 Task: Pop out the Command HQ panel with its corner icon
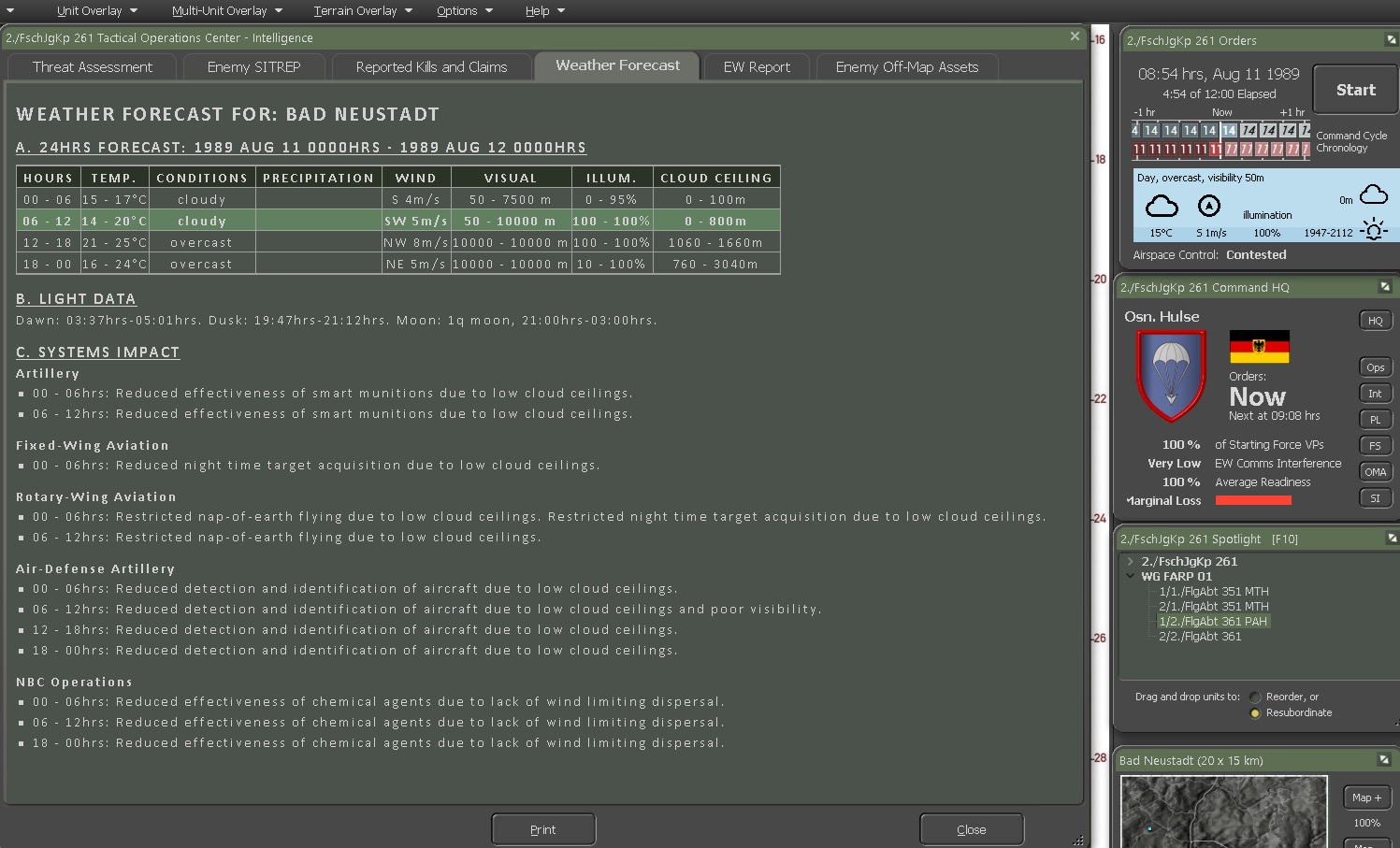(x=1385, y=287)
